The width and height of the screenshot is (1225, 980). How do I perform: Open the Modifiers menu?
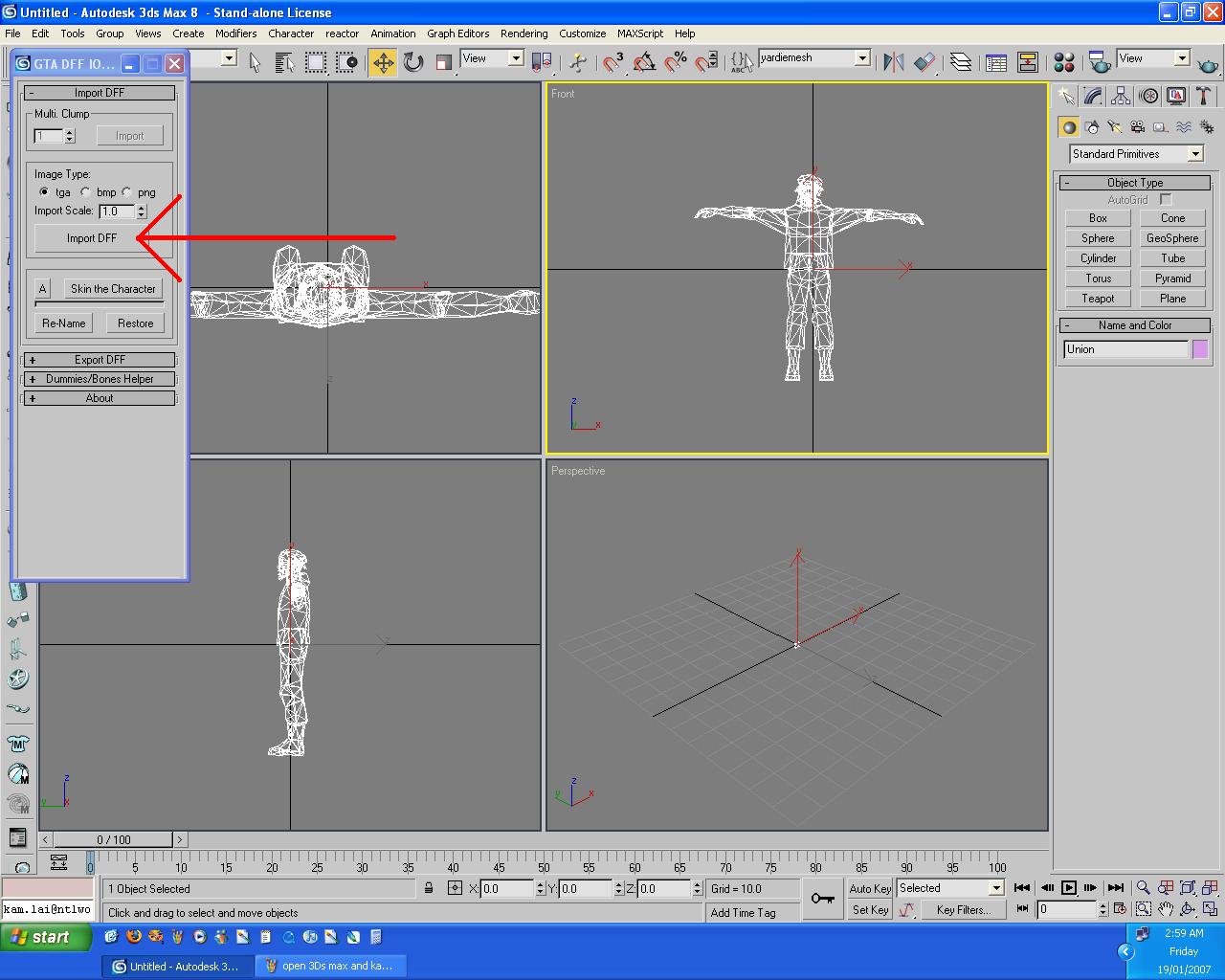[x=235, y=33]
